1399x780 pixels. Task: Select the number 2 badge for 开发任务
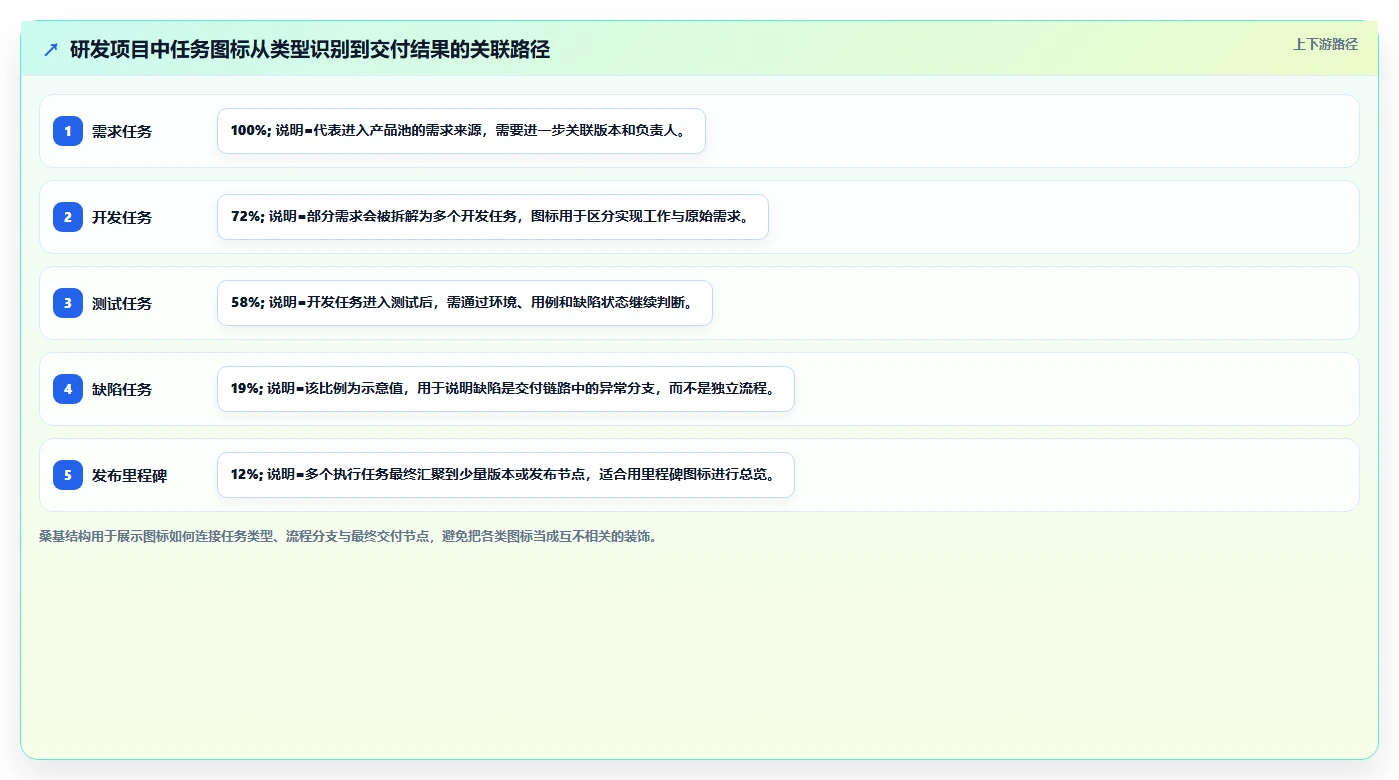point(68,217)
